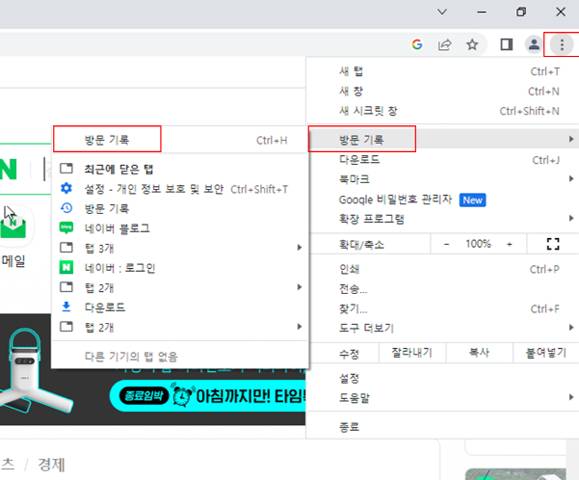Click Naver N icon beside 로그인 entry
The image size is (579, 480).
click(x=66, y=267)
